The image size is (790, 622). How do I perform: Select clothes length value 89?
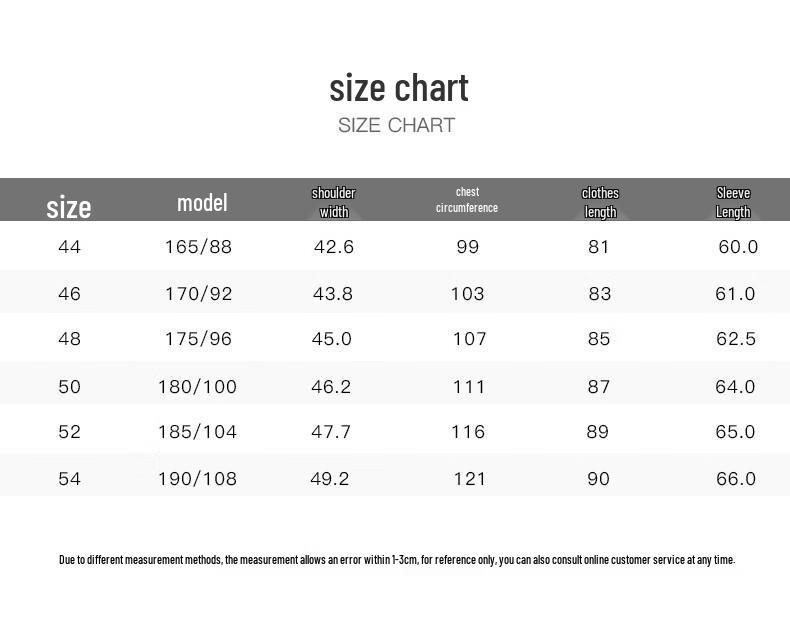coord(598,432)
